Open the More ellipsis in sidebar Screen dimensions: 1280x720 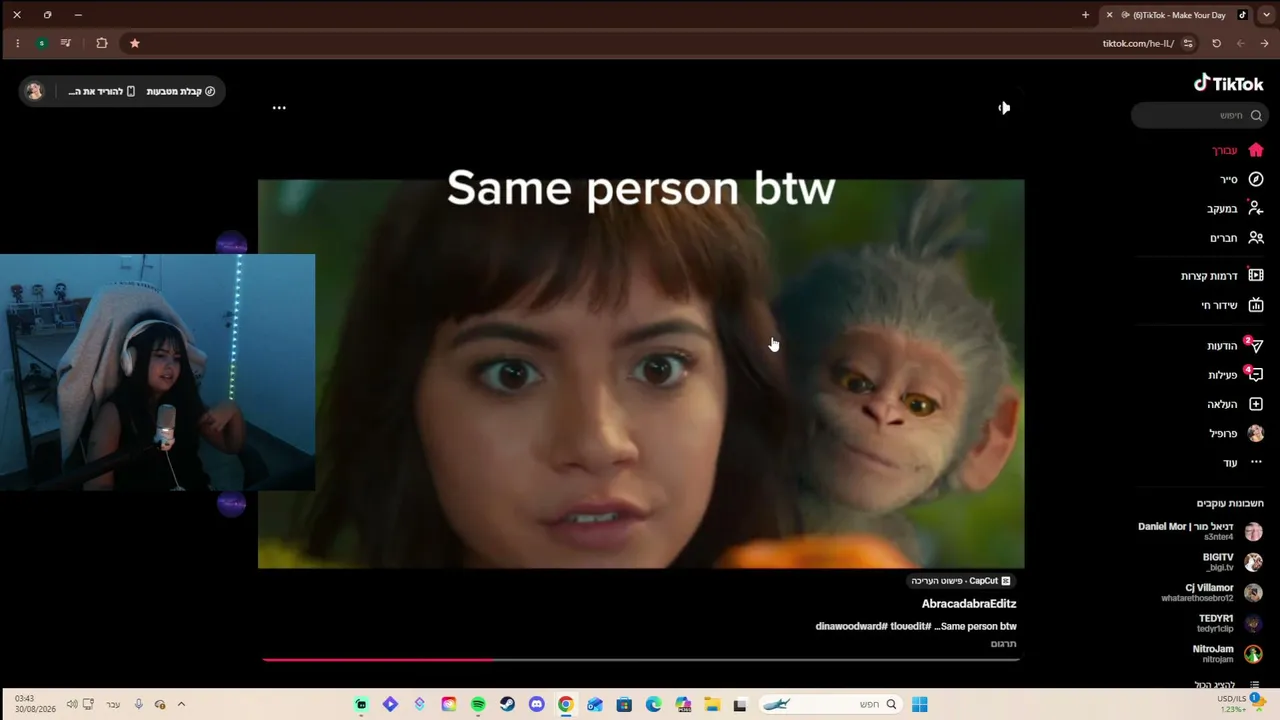(x=1256, y=462)
